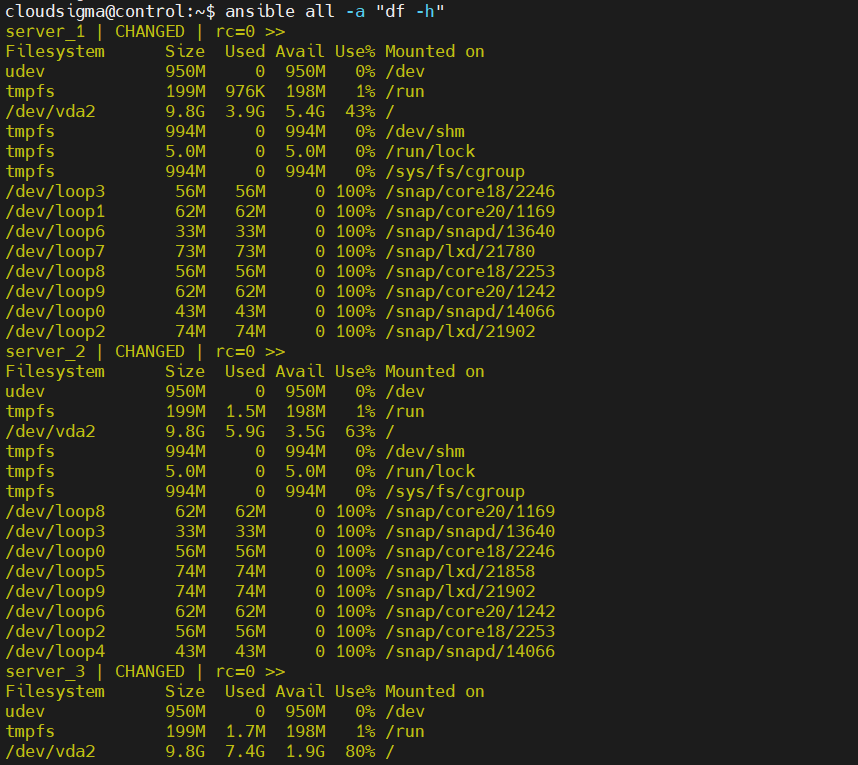
Task: Click '/dev/vda2' under server_1
Action: click(50, 112)
